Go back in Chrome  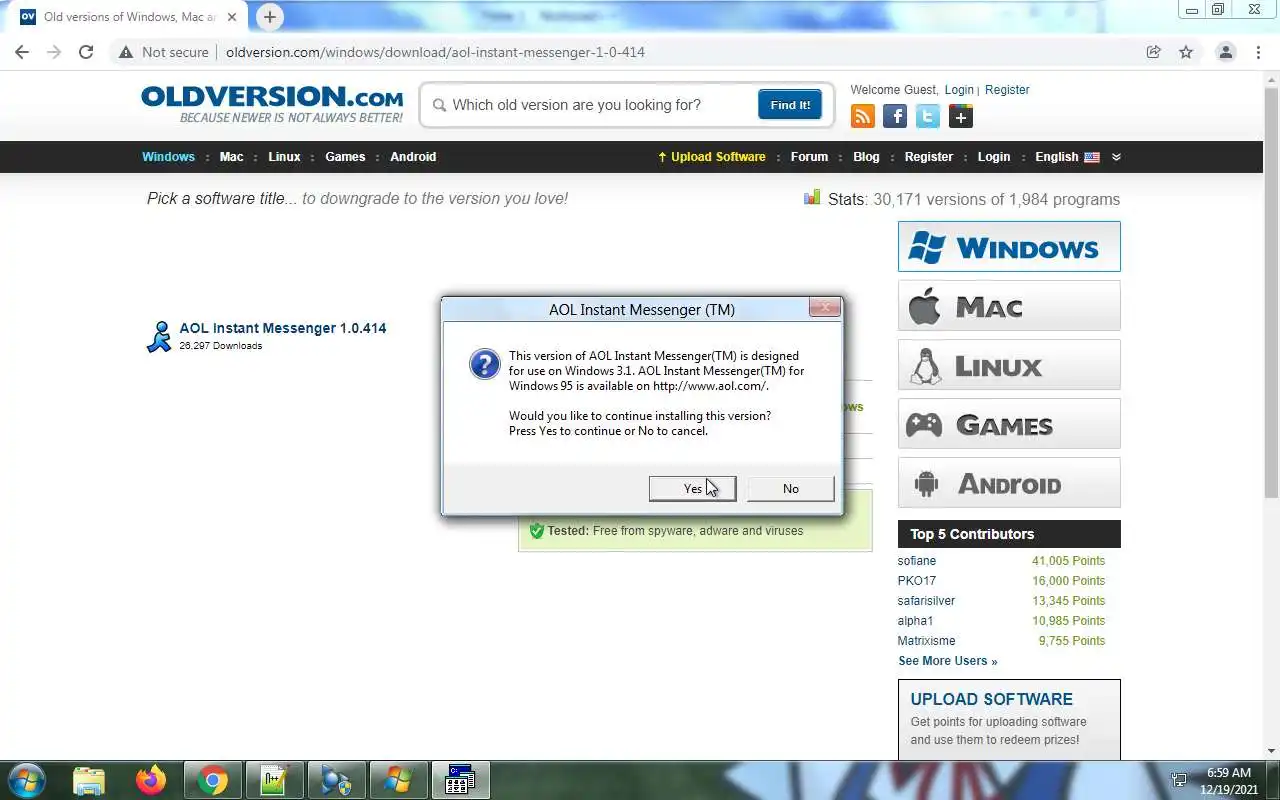point(22,52)
